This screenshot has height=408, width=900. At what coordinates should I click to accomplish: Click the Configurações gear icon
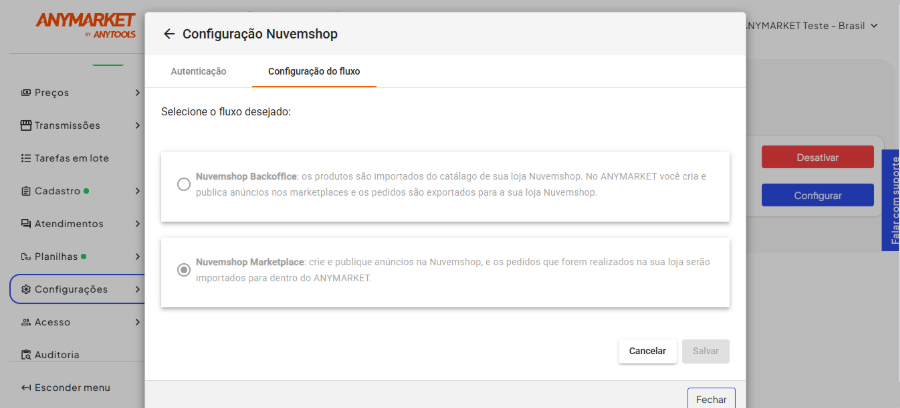26,289
